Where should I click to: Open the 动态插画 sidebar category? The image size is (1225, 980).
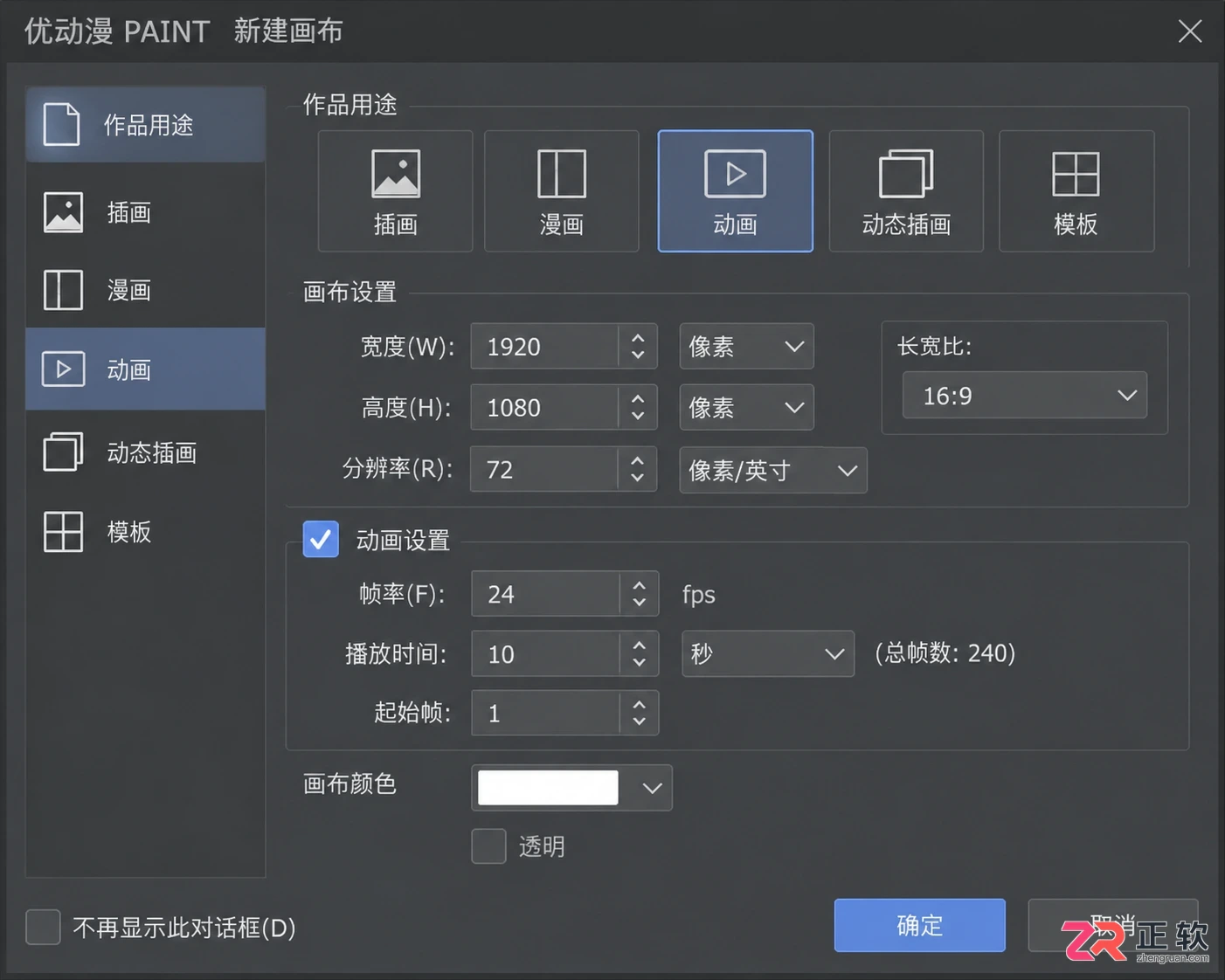tap(146, 452)
